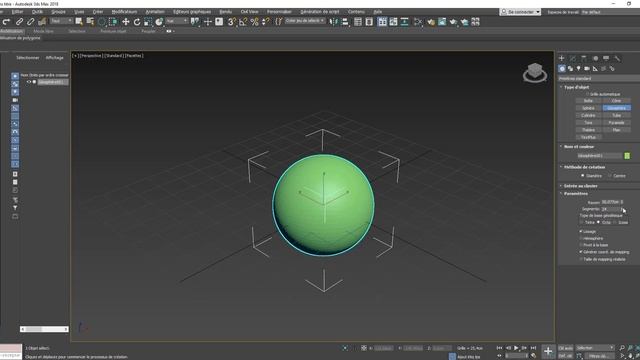Viewport: 640px width, 360px height.
Task: Select Cameras category in command panel
Action: pyautogui.click(x=587, y=69)
